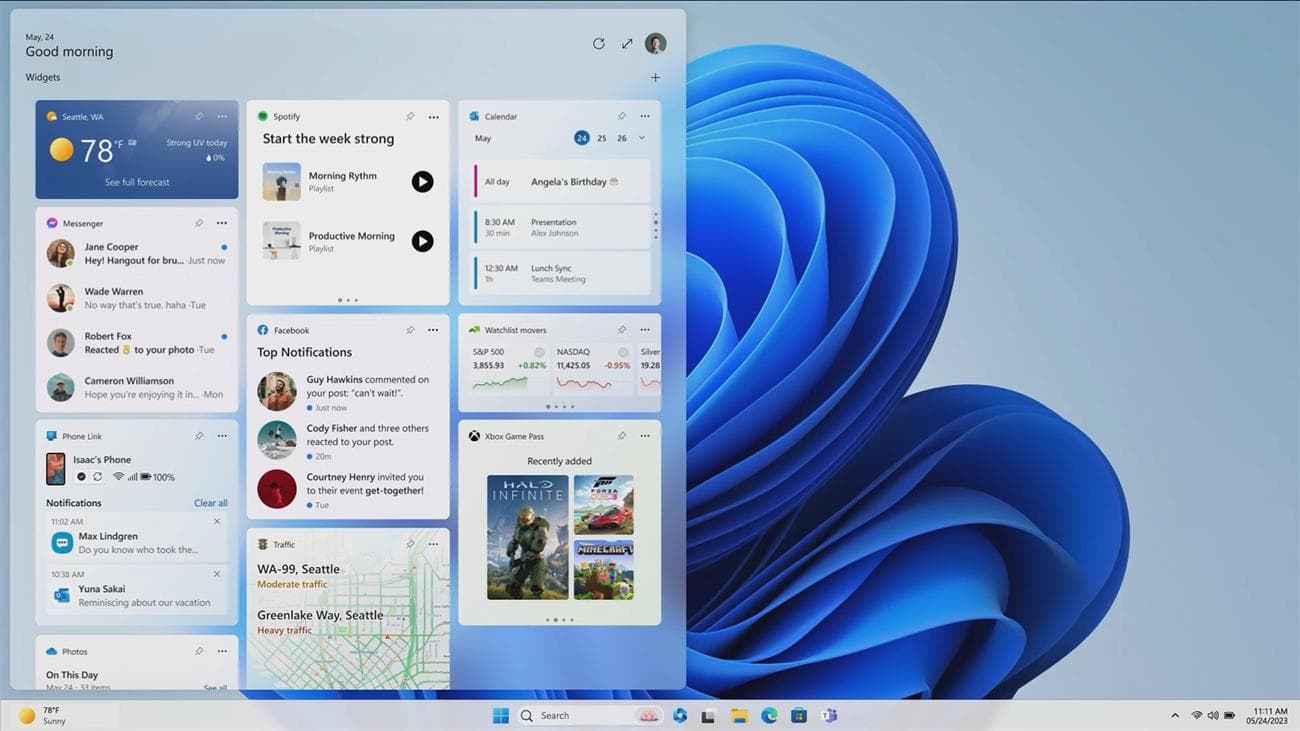
Task: Open your profile avatar at the top
Action: pos(655,43)
